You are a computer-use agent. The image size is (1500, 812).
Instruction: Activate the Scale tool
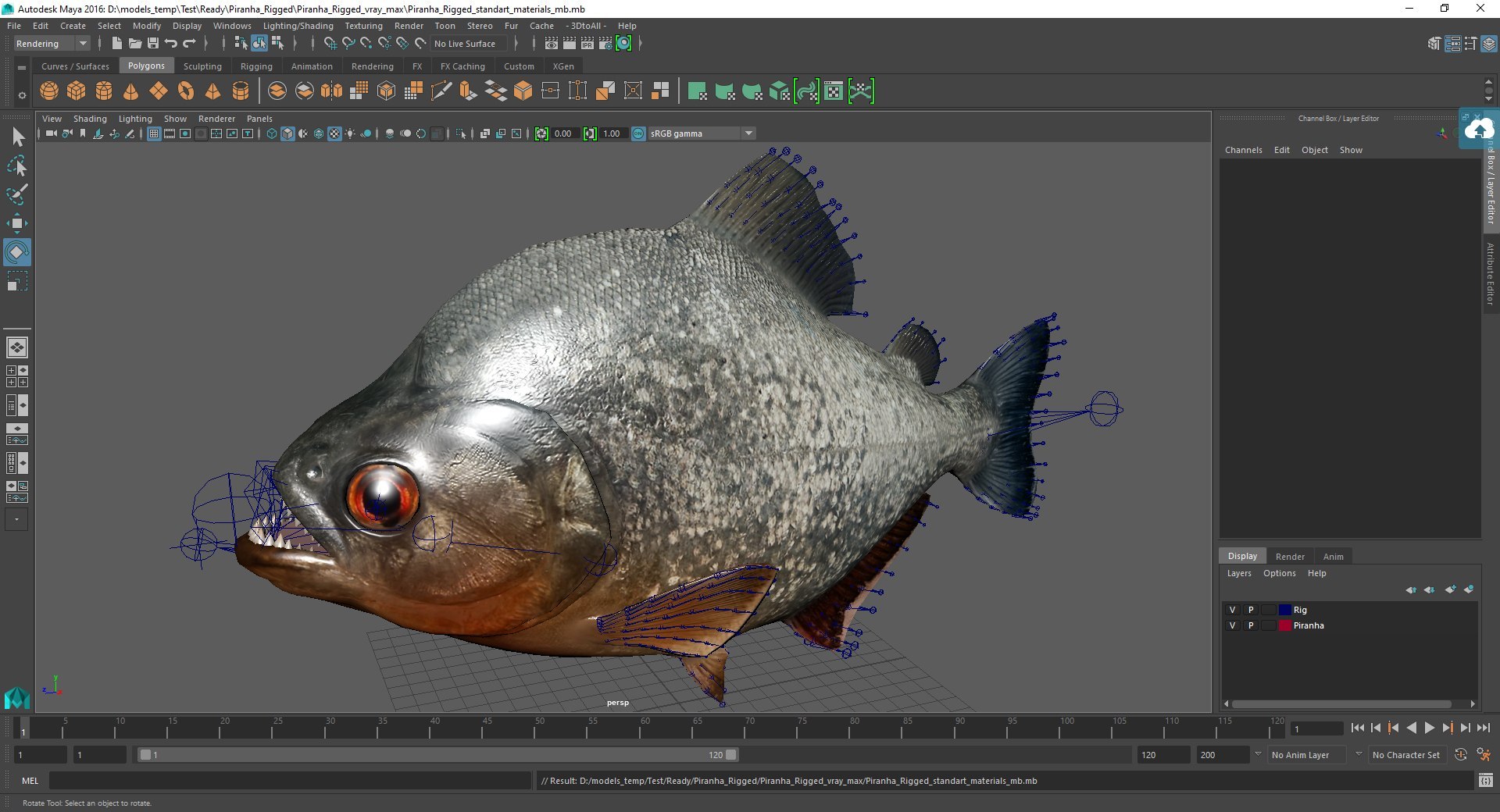(17, 281)
